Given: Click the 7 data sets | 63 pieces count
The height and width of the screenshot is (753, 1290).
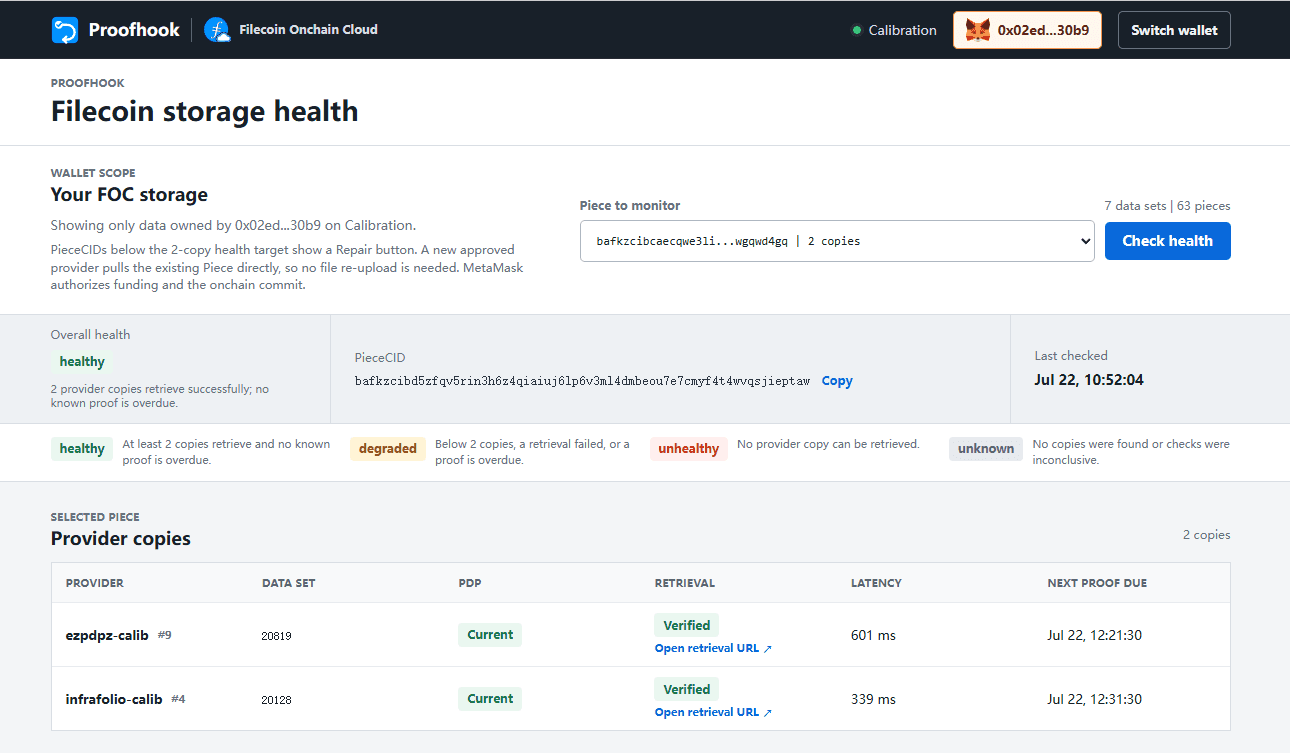Looking at the screenshot, I should coord(1167,206).
